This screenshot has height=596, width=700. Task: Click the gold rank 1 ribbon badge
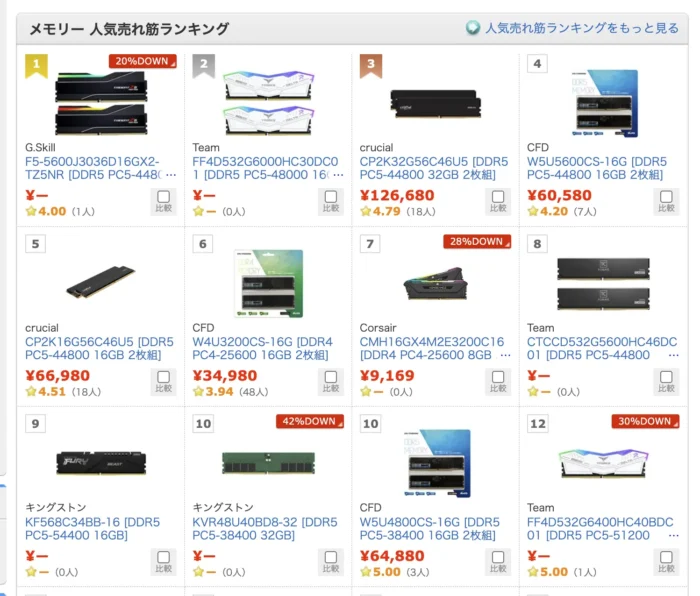36,66
